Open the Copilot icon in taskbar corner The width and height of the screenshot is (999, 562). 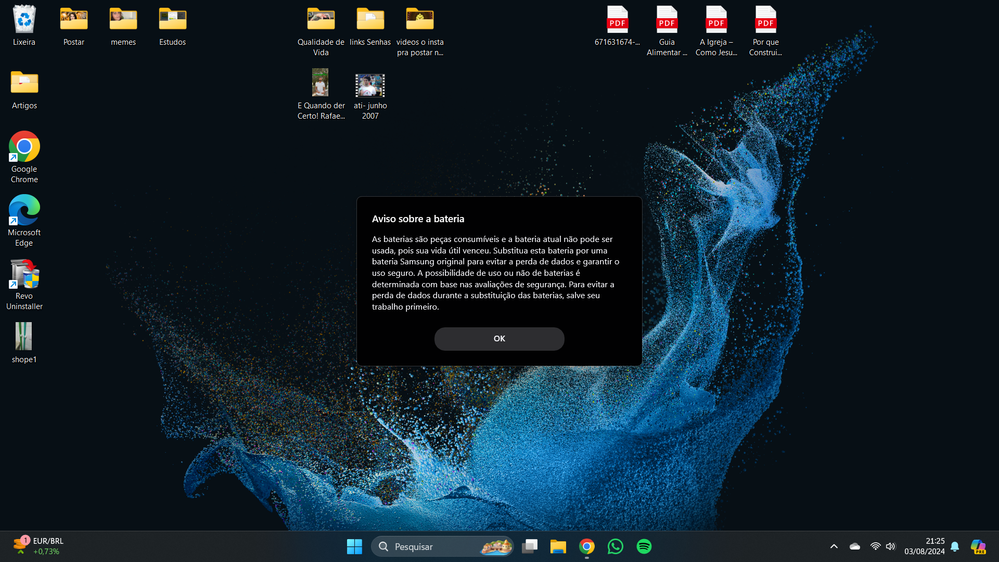pyautogui.click(x=978, y=547)
